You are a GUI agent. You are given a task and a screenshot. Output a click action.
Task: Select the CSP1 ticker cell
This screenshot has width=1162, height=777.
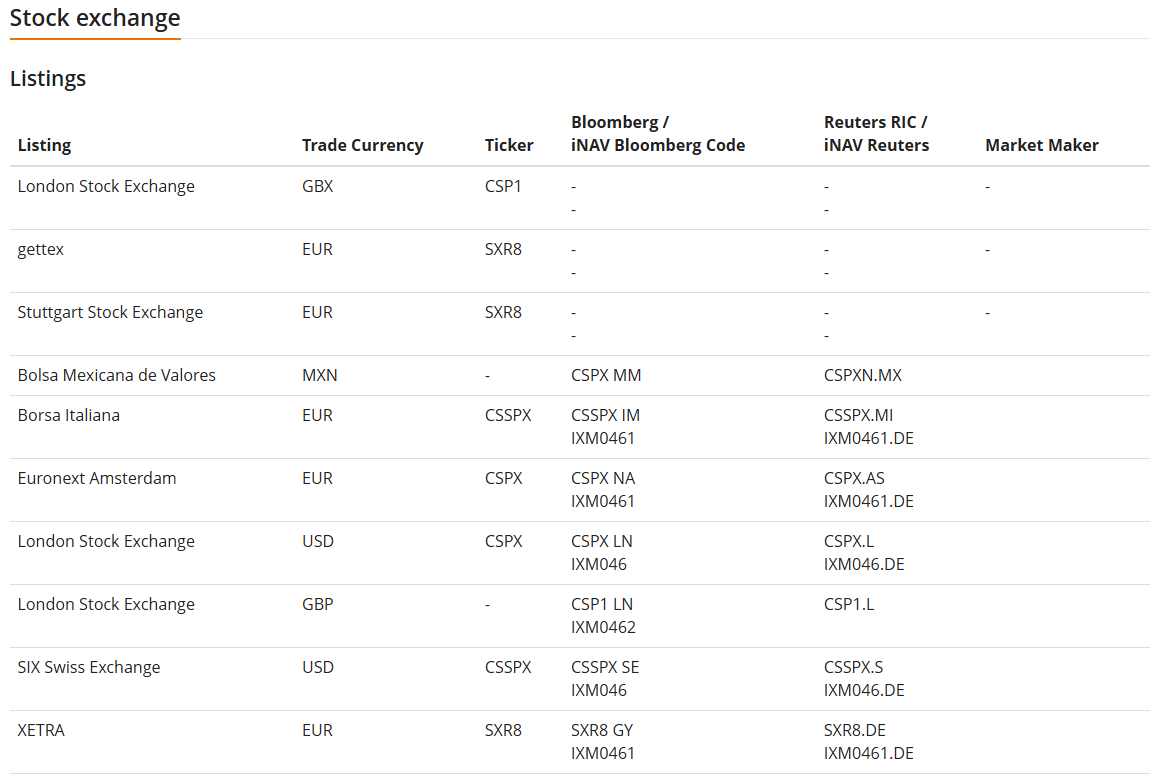coord(503,186)
